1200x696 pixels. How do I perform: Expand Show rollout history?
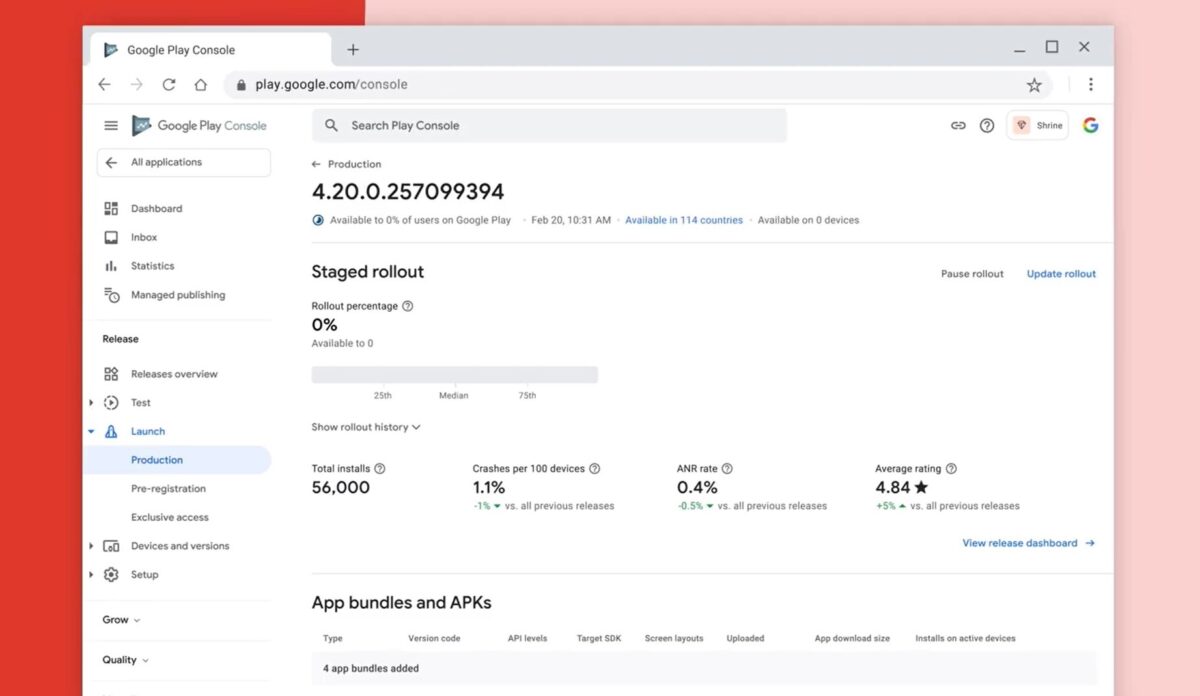[x=365, y=427]
